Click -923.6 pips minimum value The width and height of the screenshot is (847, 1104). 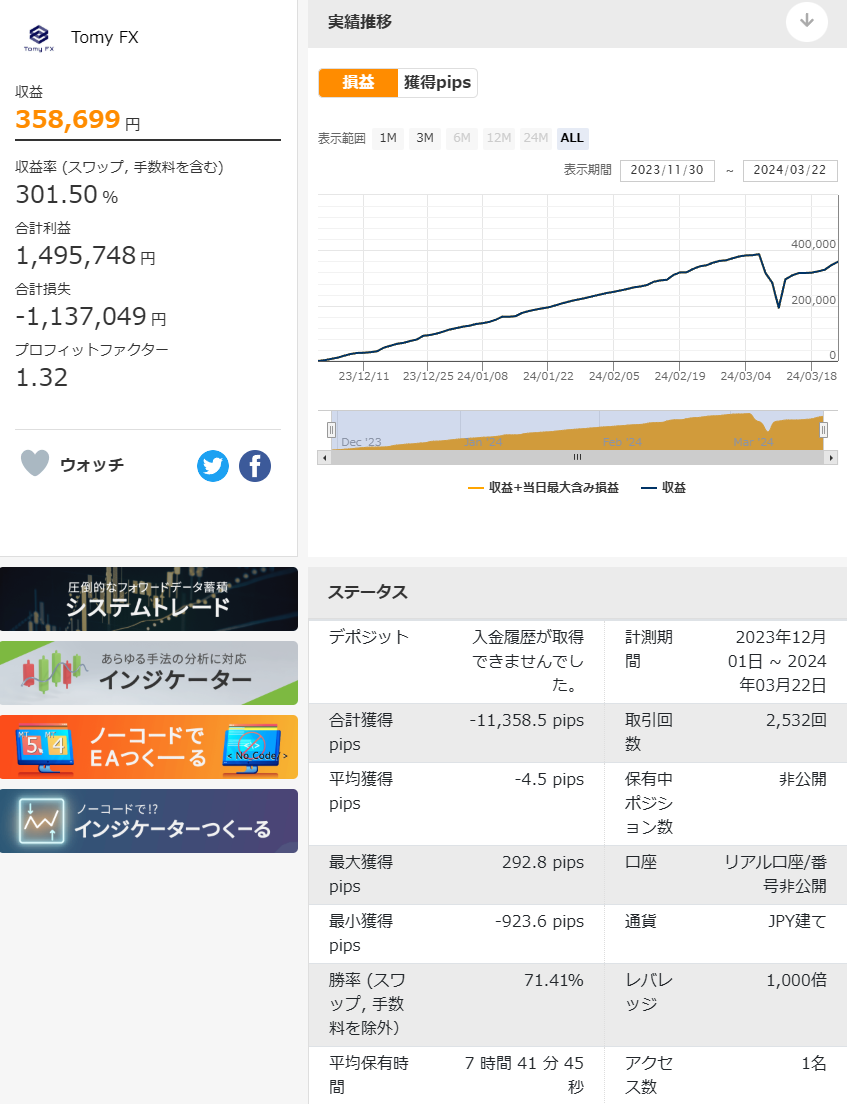539,922
